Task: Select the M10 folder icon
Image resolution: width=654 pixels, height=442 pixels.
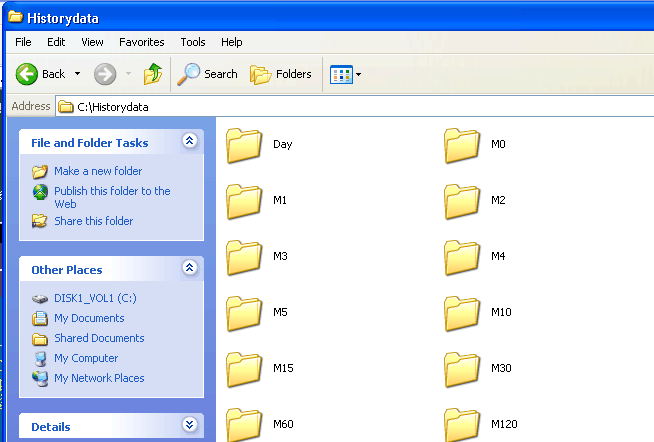Action: tap(462, 314)
